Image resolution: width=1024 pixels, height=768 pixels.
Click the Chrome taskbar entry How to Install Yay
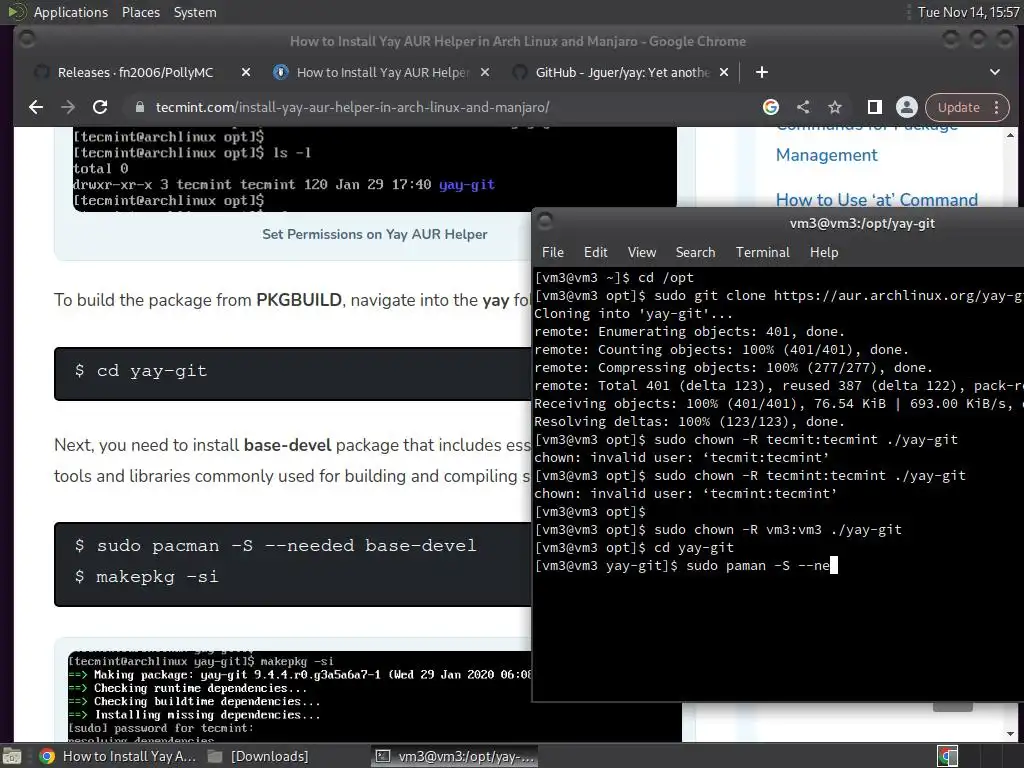click(118, 756)
